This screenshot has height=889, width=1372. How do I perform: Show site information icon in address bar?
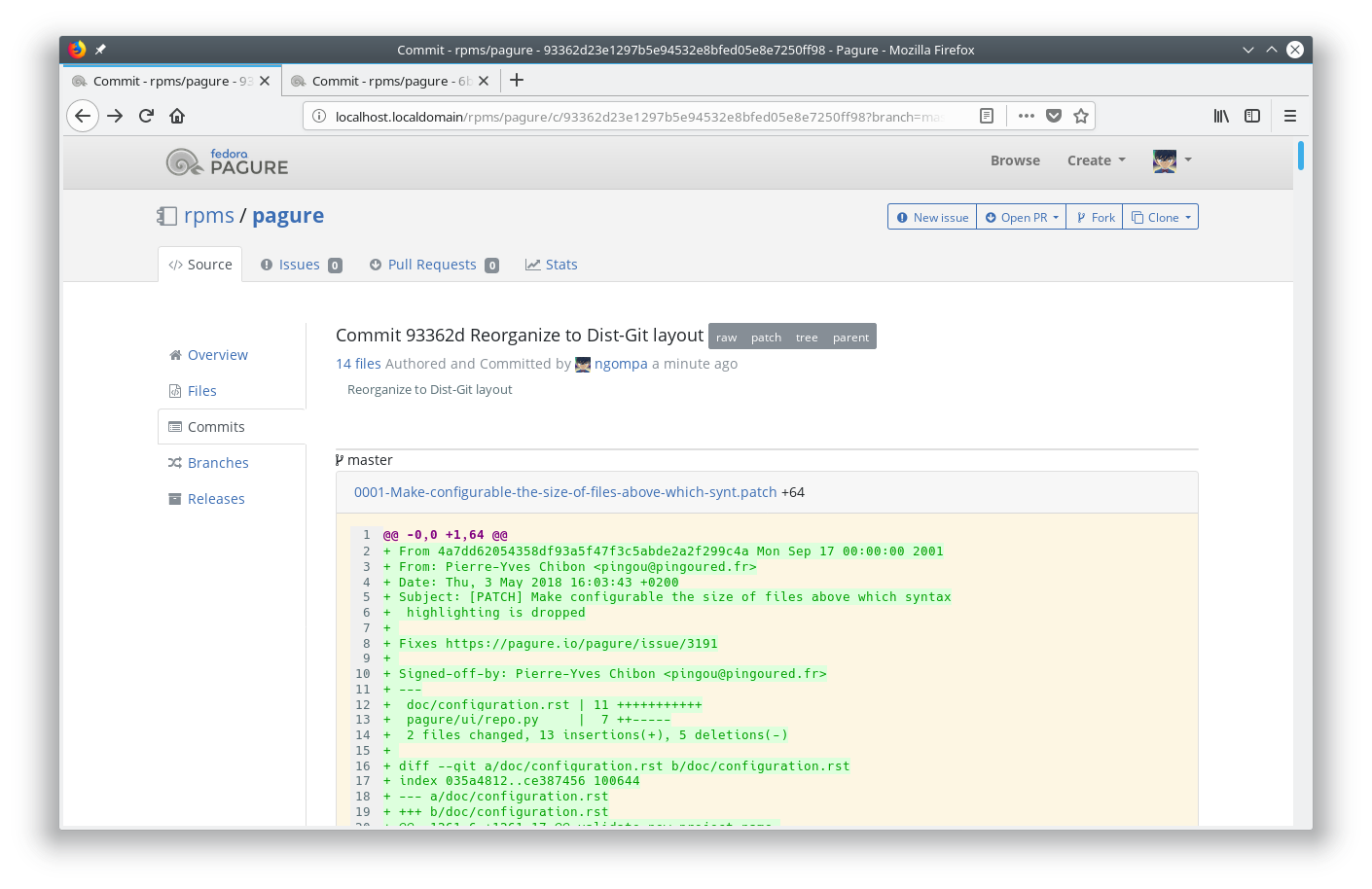point(318,116)
